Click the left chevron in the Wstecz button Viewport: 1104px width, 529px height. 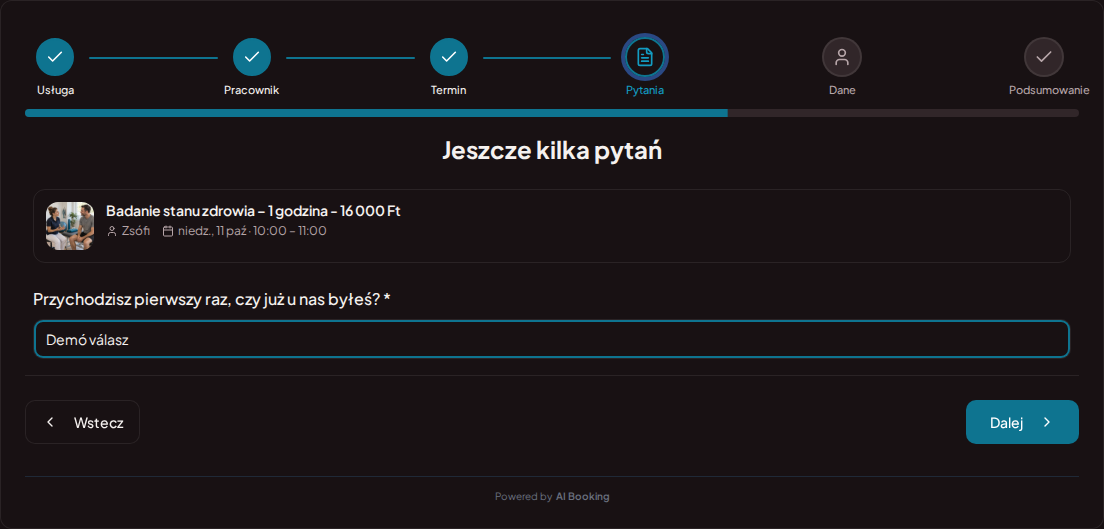[x=50, y=422]
